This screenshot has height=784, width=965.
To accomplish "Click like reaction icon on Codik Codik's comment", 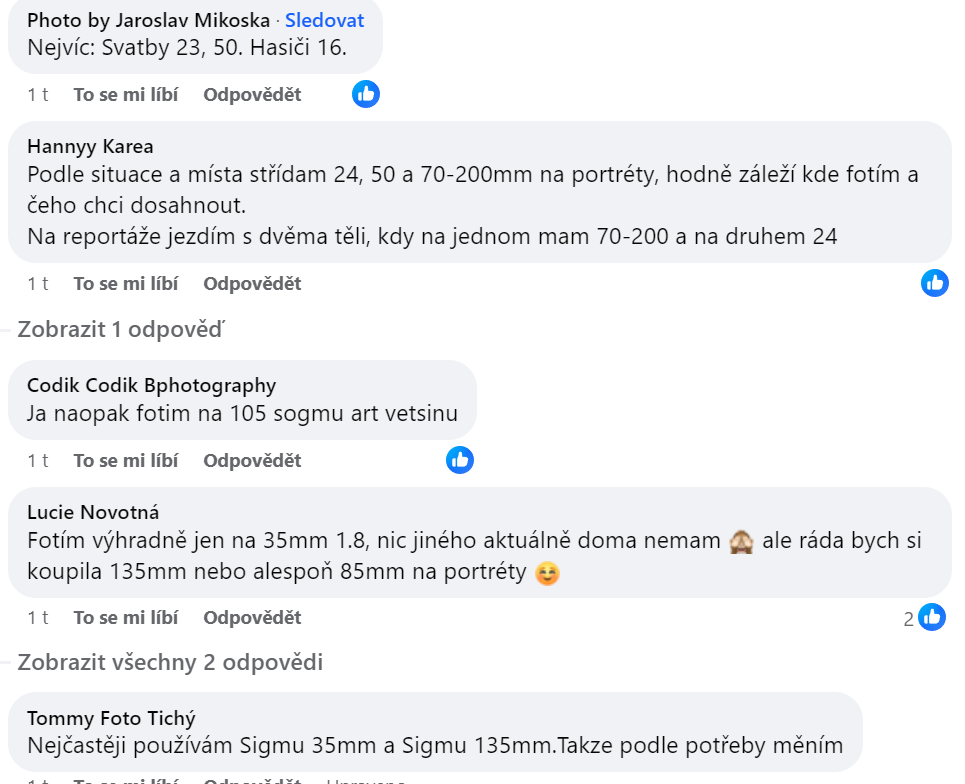I will [x=460, y=460].
